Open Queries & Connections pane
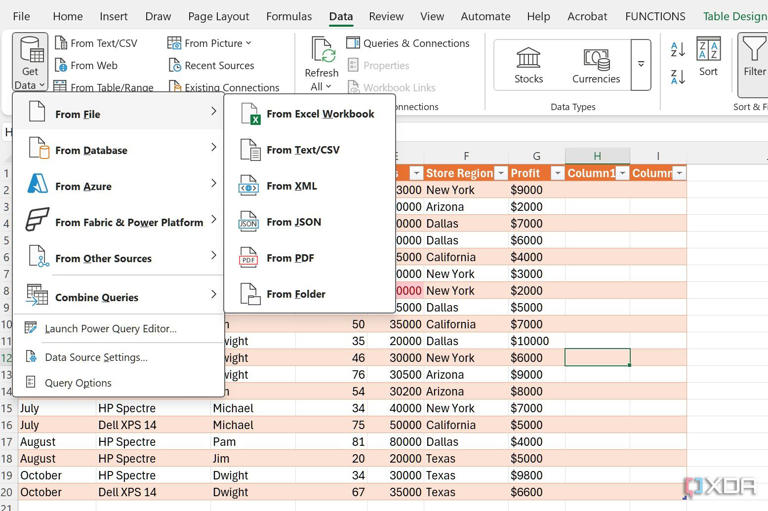This screenshot has height=511, width=768. coord(408,43)
